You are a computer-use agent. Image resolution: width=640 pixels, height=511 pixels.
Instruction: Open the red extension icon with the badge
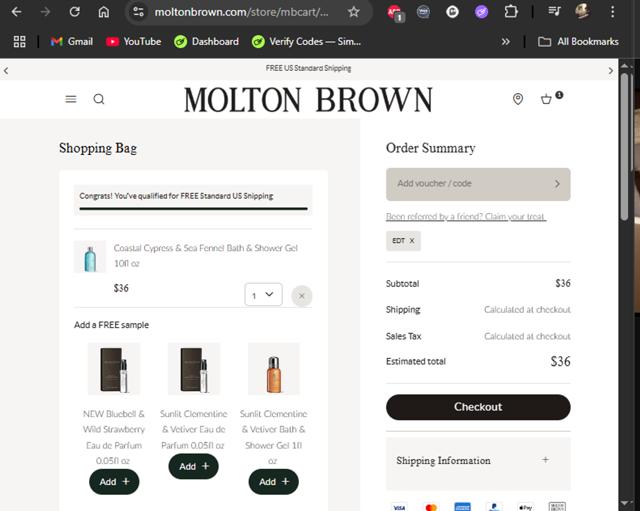pos(395,12)
